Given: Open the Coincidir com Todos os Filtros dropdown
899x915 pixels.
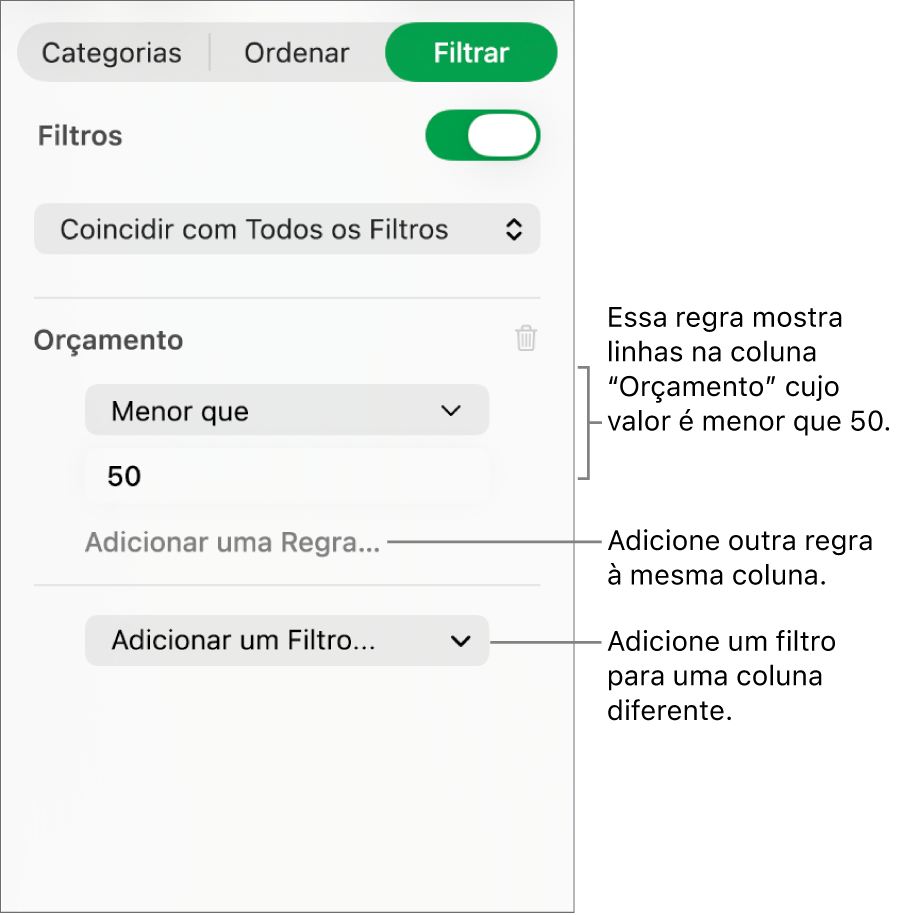Looking at the screenshot, I should point(287,229).
